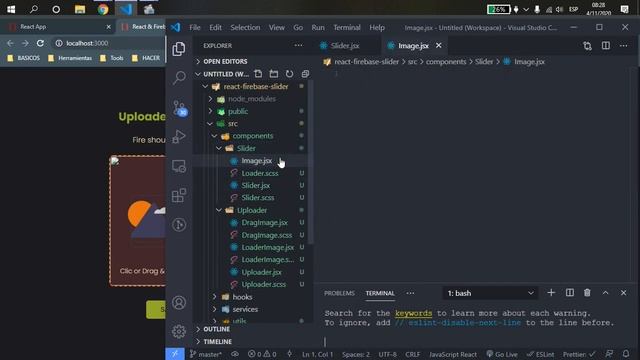Click CRLF end-of-line selector
Image resolution: width=640 pixels, height=360 pixels.
[413, 354]
